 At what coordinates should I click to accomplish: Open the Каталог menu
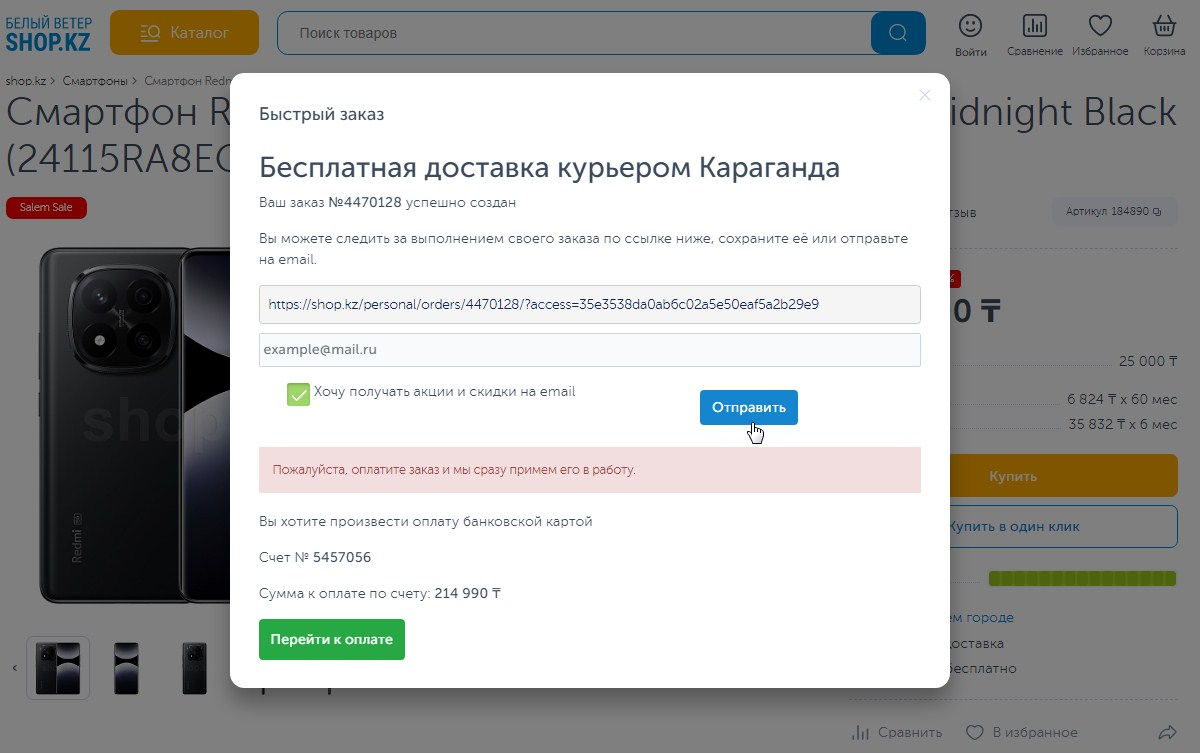pyautogui.click(x=184, y=33)
